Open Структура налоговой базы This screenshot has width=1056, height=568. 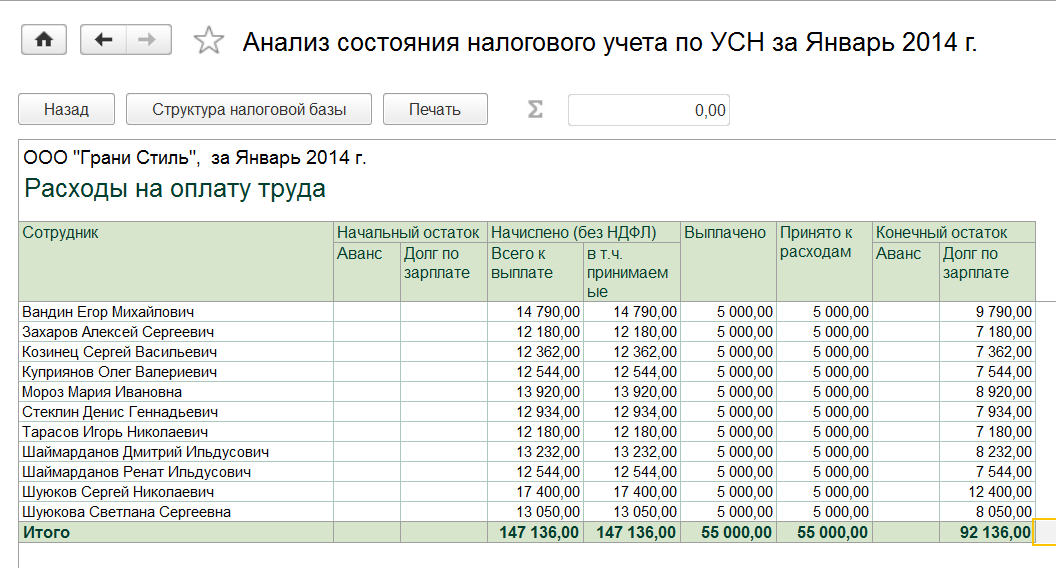click(x=249, y=110)
